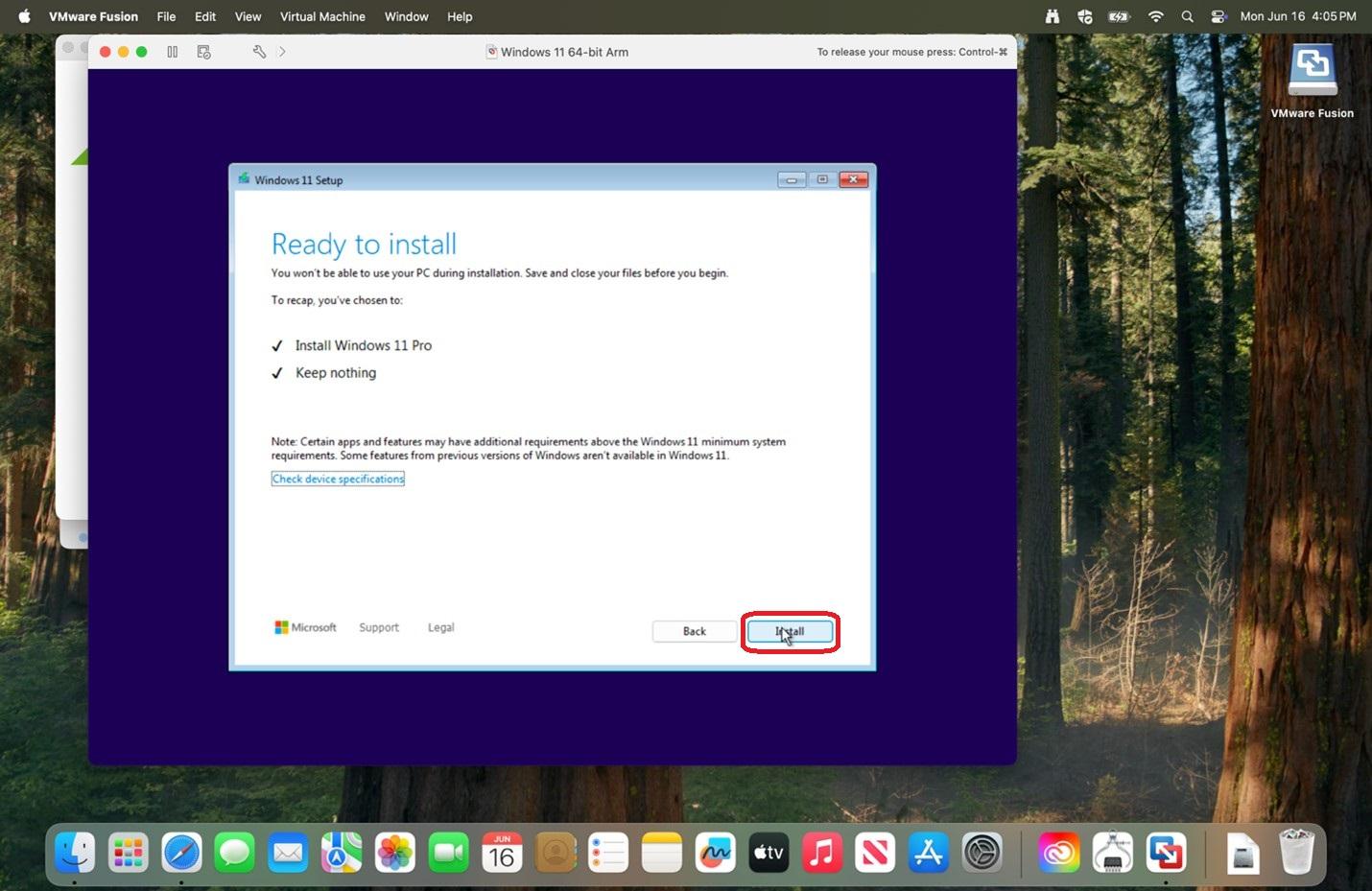Select the VMware Fusion desktop drive icon
Image resolution: width=1372 pixels, height=891 pixels.
[x=1312, y=71]
